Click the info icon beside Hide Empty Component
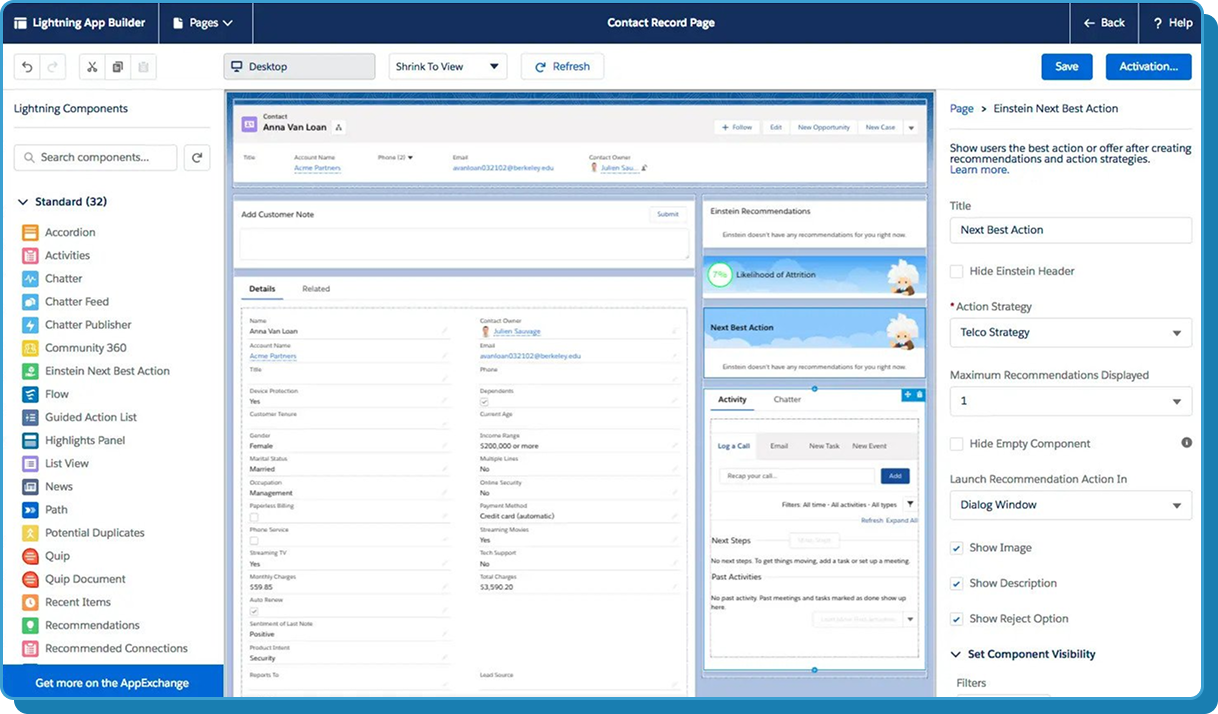 pyautogui.click(x=1186, y=443)
